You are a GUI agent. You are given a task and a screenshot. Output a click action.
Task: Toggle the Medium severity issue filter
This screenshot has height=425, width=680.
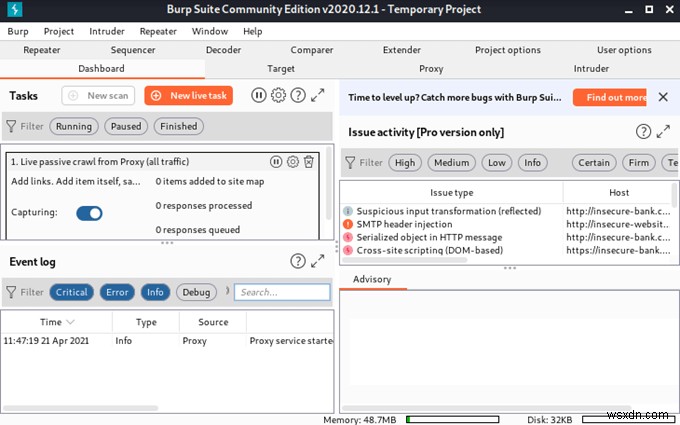(451, 163)
